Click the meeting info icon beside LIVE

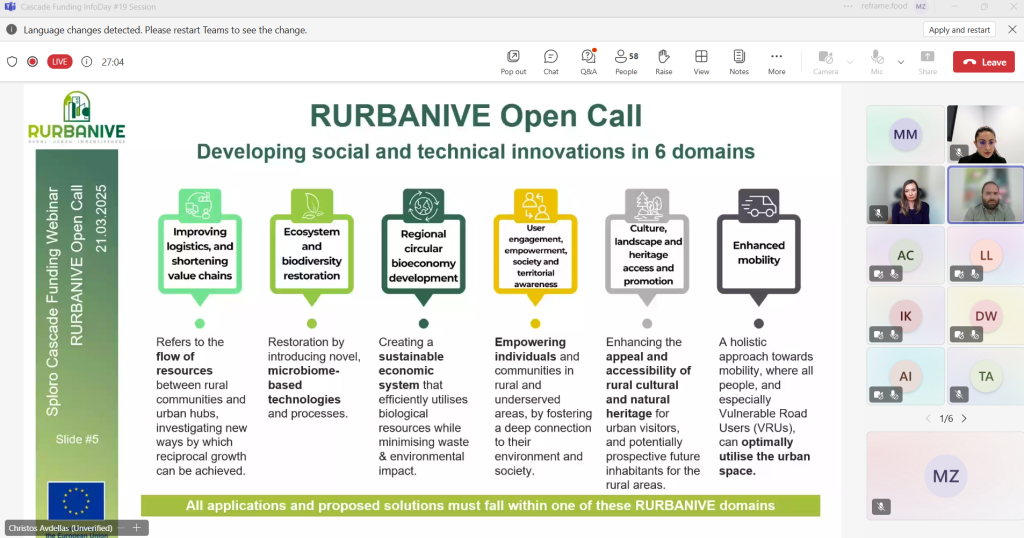[x=87, y=62]
